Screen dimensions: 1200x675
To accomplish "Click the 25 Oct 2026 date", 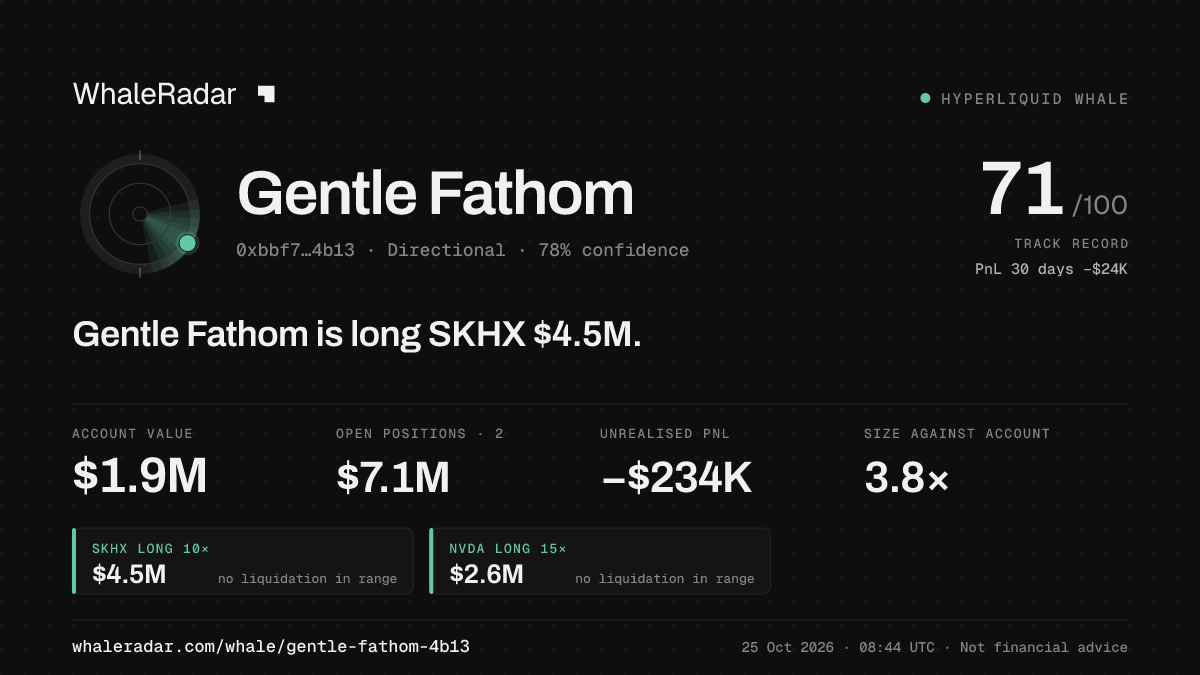I will [x=788, y=648].
